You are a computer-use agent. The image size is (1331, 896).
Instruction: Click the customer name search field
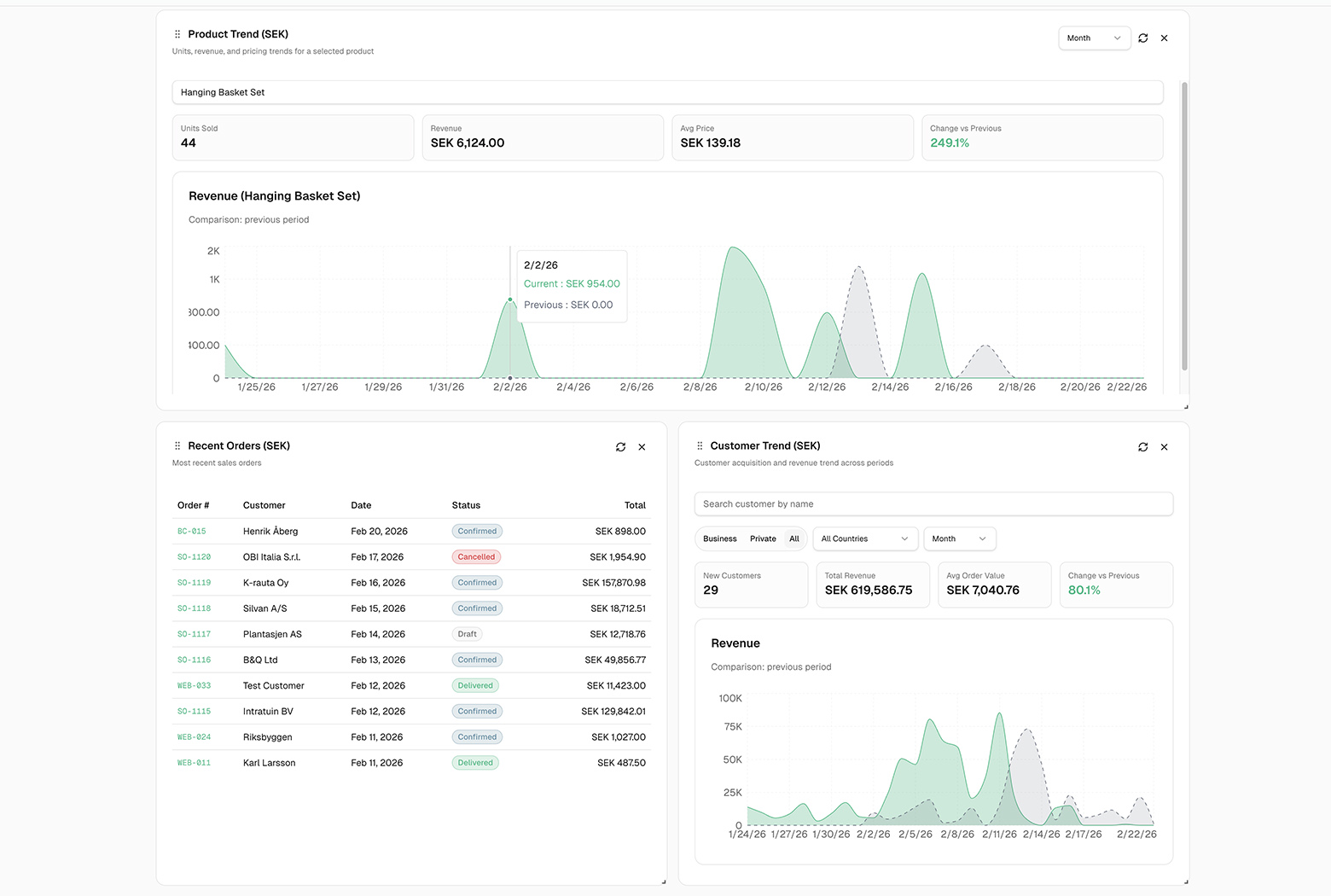[x=933, y=503]
